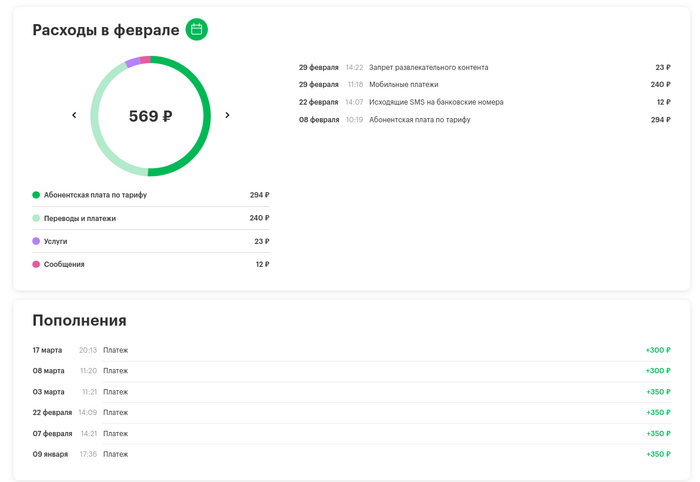Go to next month with right arrow
This screenshot has height=482, width=700.
(227, 116)
